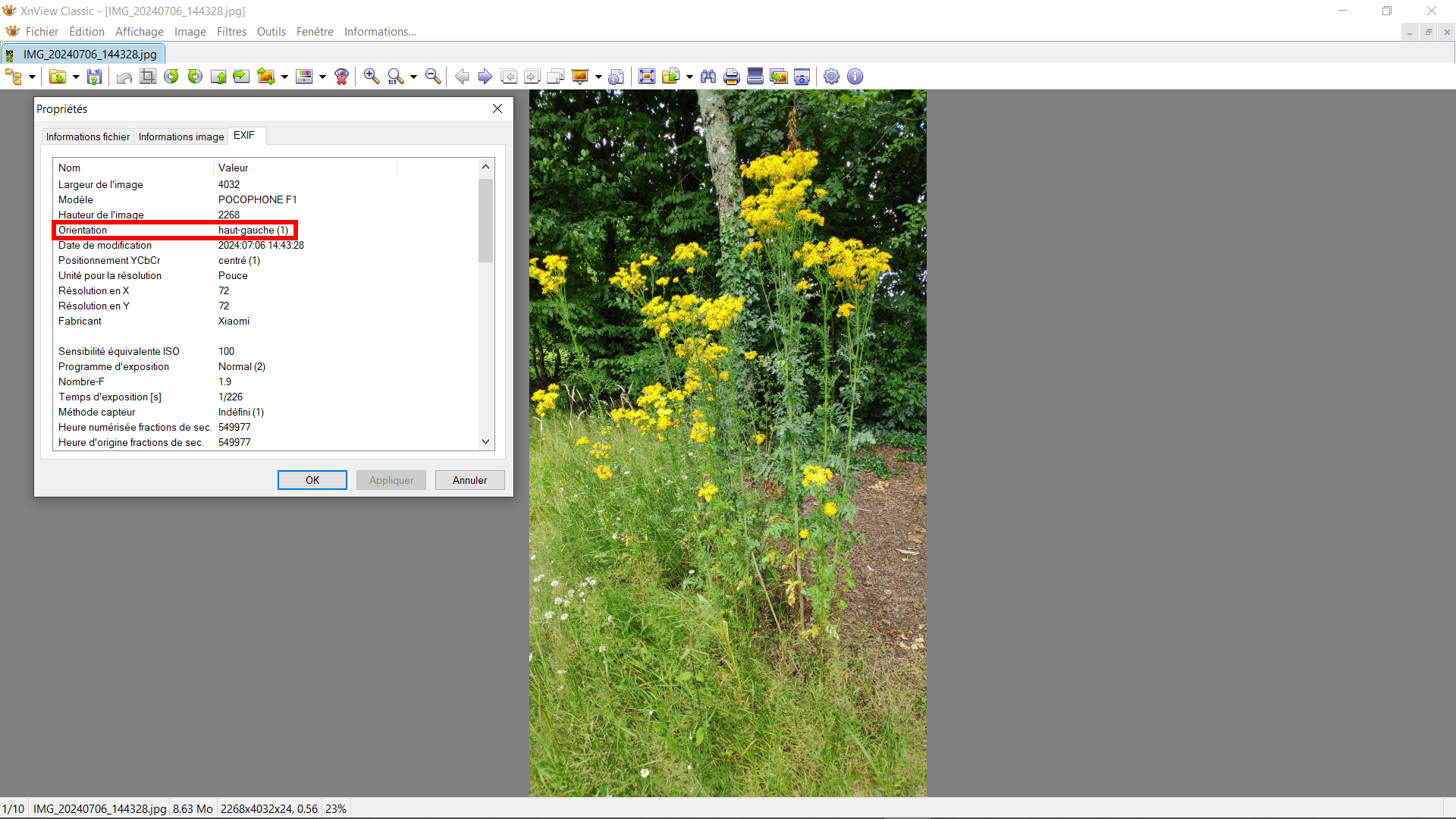
Task: Toggle fullscreen view icon in toolbar
Action: click(x=646, y=77)
